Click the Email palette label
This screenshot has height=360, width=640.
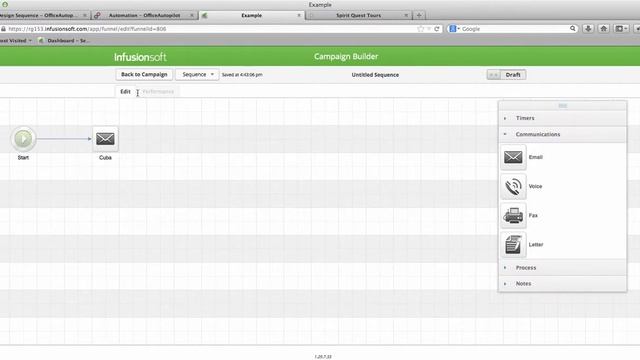pos(536,157)
